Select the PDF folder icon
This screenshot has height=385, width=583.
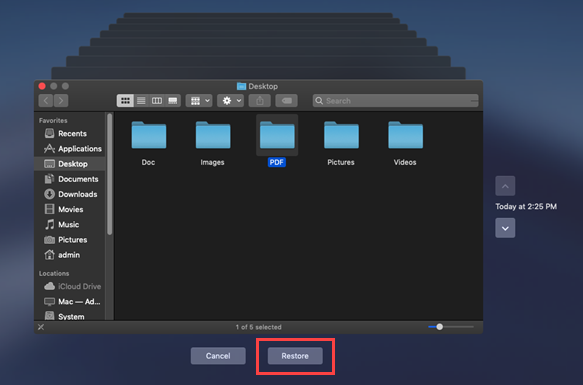[277, 135]
